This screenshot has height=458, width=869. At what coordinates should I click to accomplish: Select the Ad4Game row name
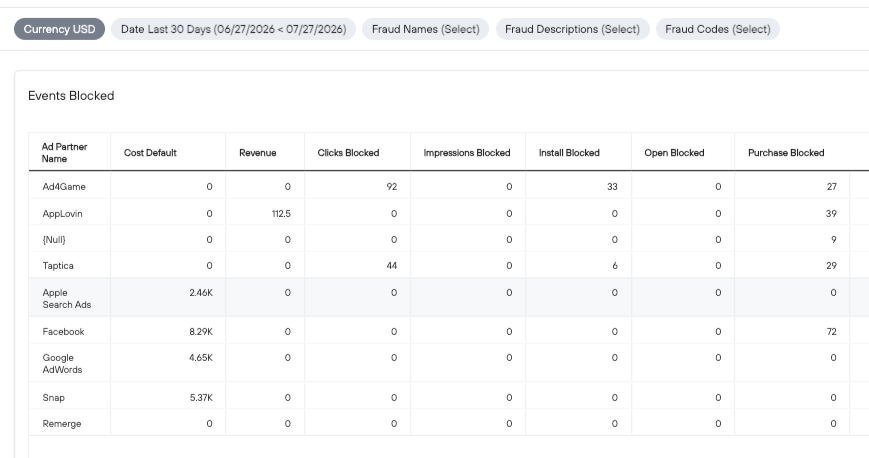[64, 187]
